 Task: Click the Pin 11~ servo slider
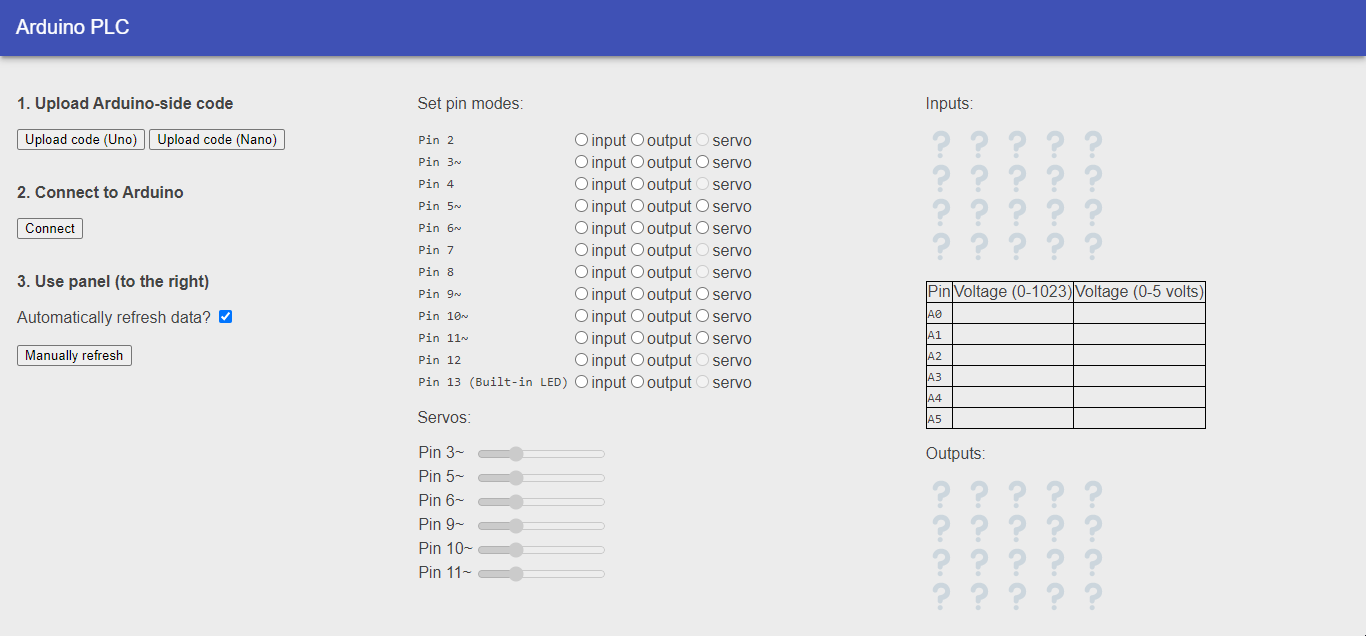click(541, 574)
